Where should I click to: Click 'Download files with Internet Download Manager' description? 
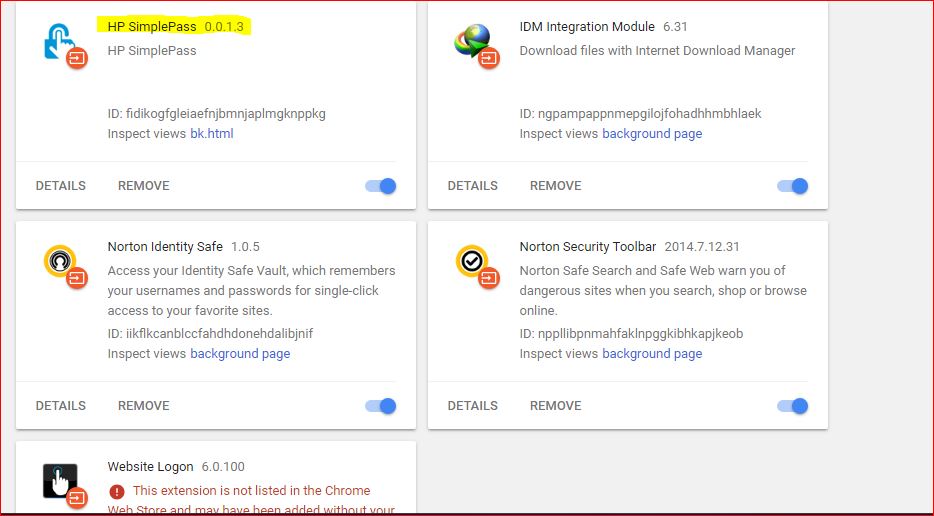(x=657, y=51)
